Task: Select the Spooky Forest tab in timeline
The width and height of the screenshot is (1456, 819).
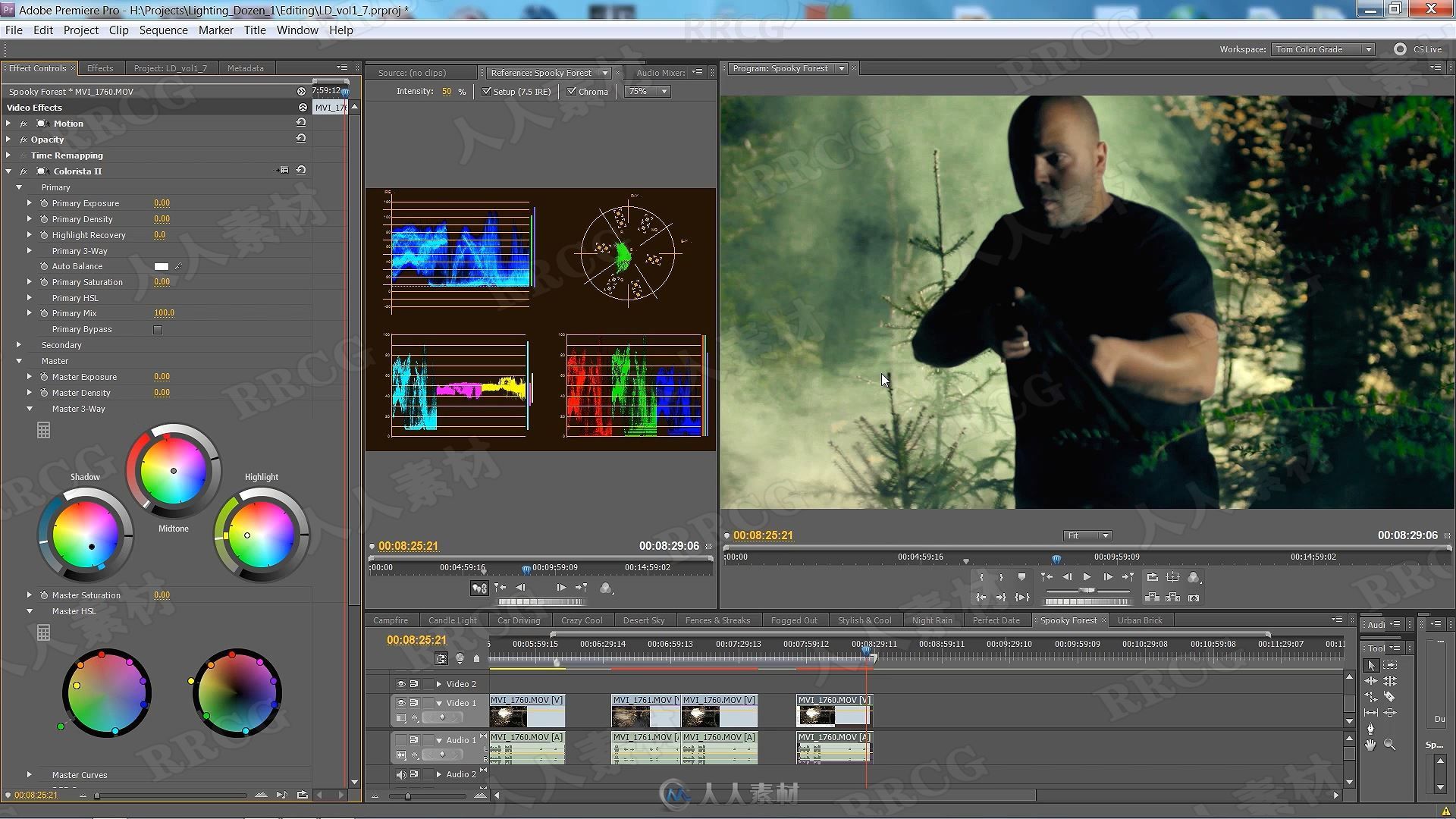Action: tap(1068, 620)
